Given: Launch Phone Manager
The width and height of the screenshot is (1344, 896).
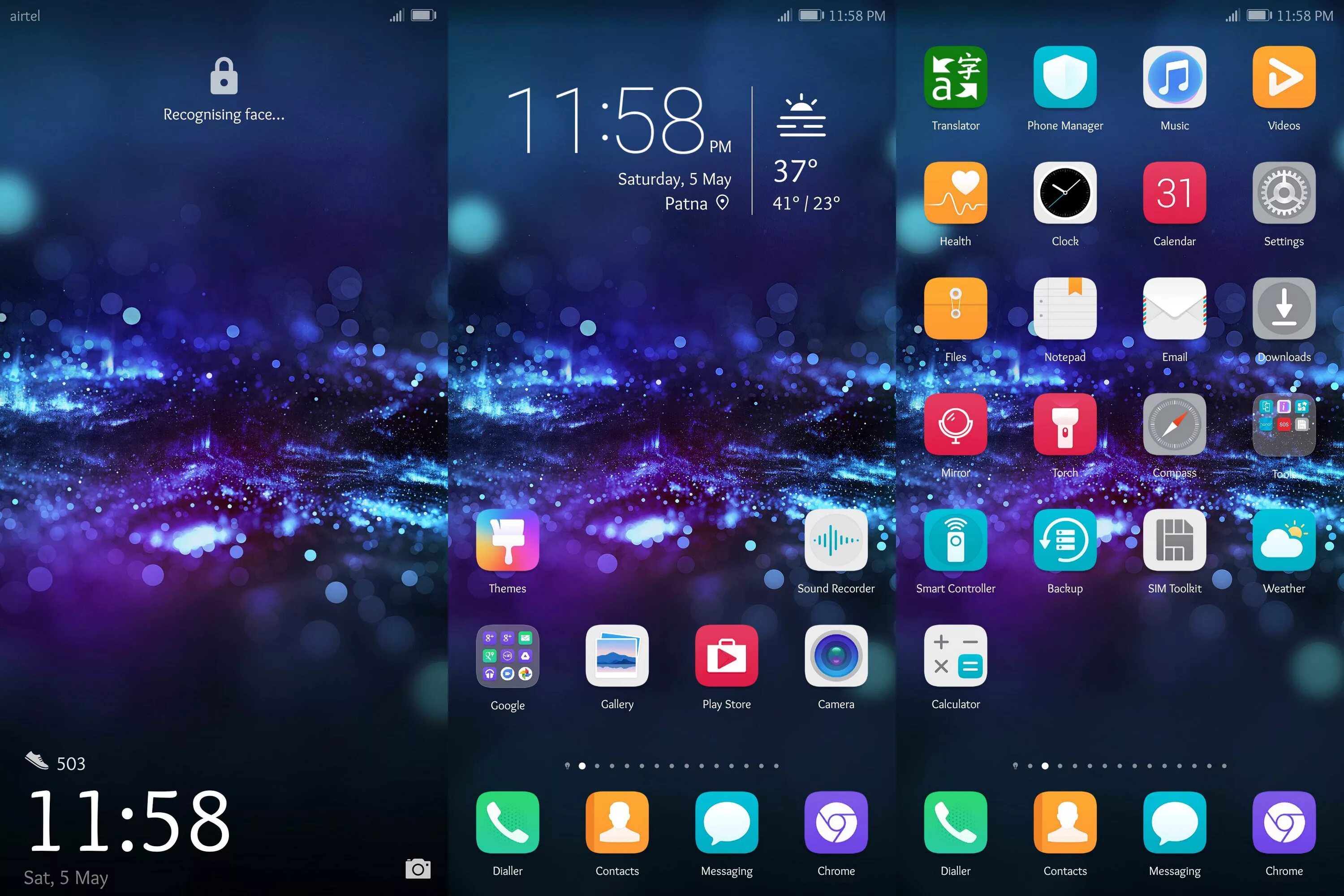Looking at the screenshot, I should point(1064,90).
